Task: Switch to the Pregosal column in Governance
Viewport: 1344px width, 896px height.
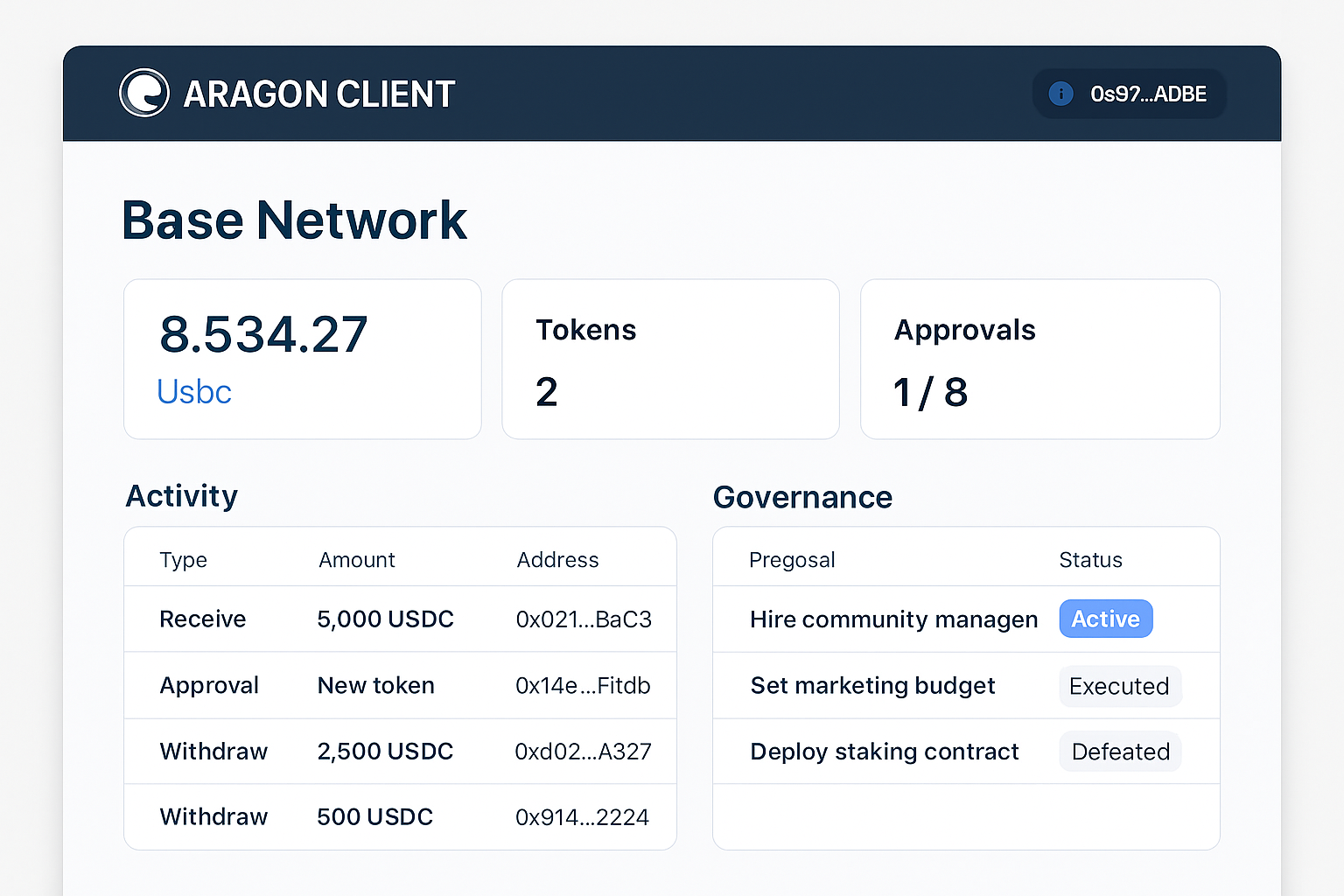Action: tap(792, 559)
